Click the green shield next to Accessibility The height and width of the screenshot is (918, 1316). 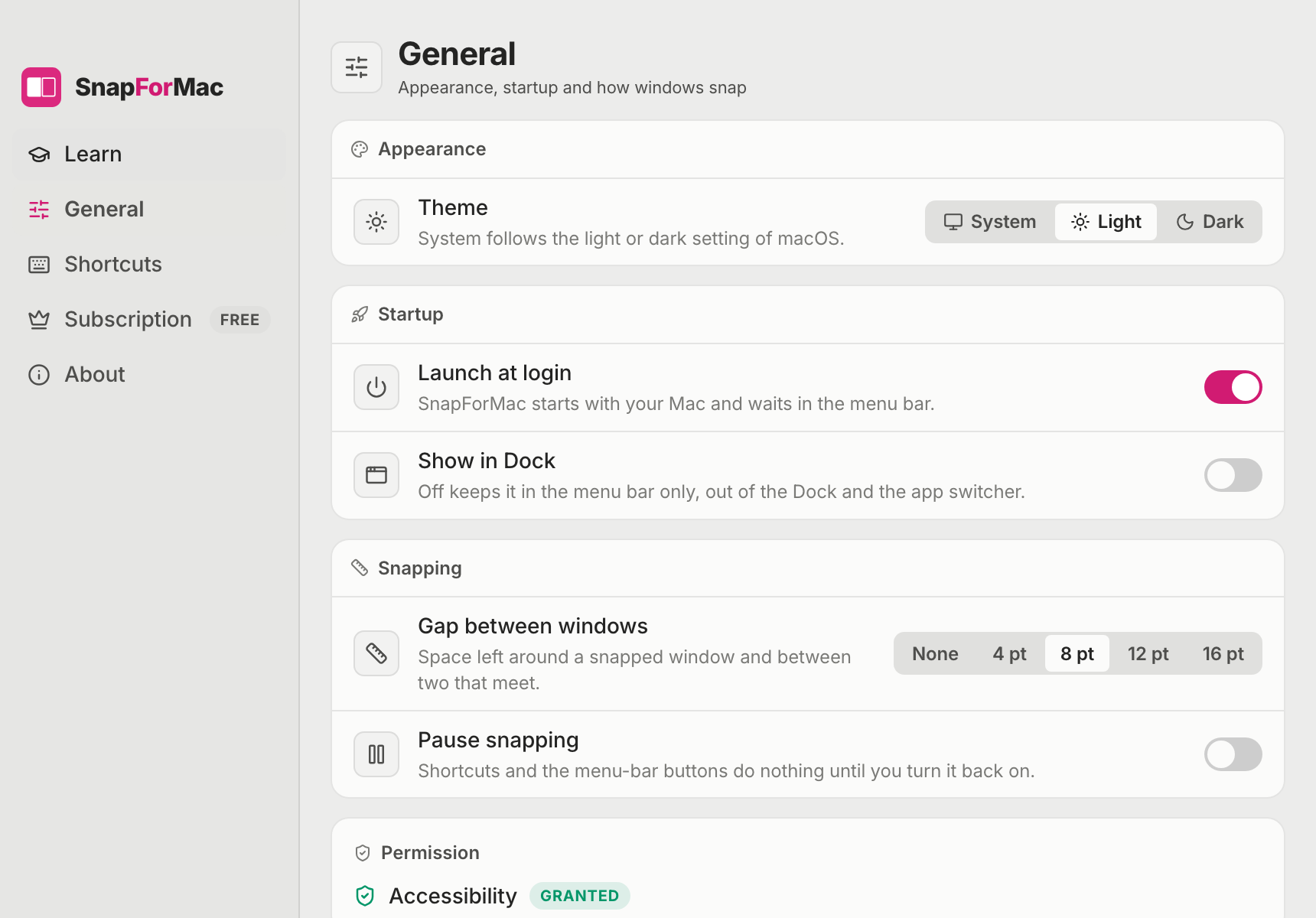[x=365, y=896]
